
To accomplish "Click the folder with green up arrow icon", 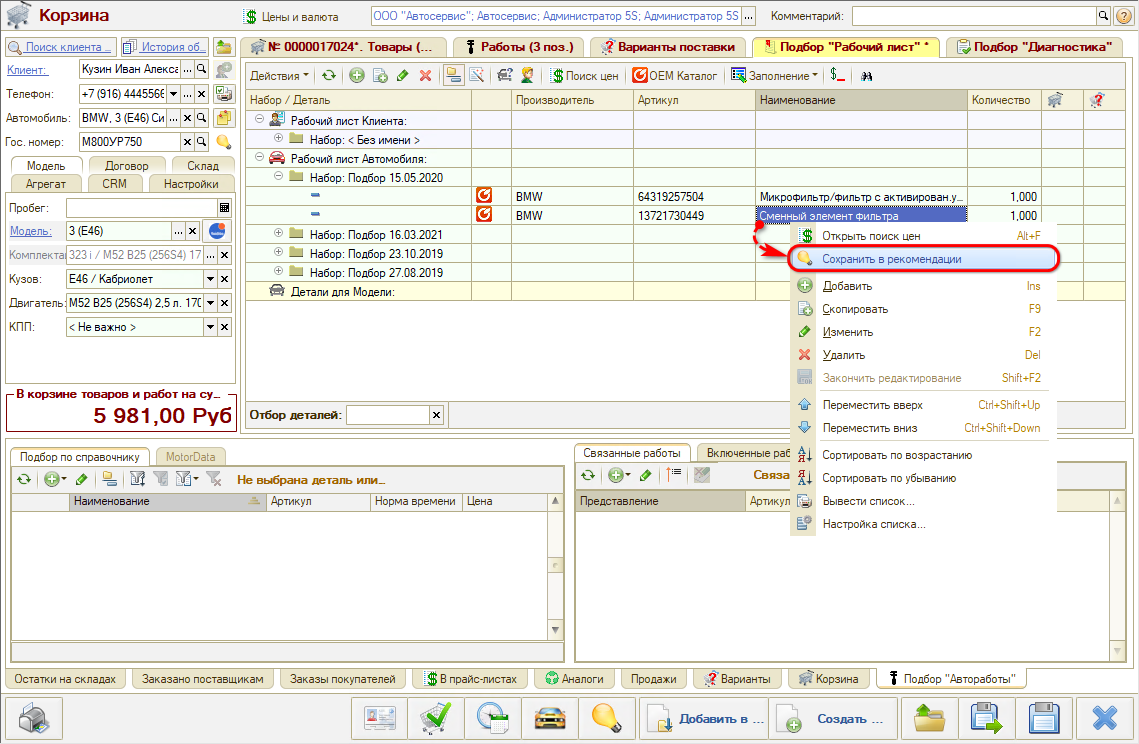I will [x=929, y=719].
